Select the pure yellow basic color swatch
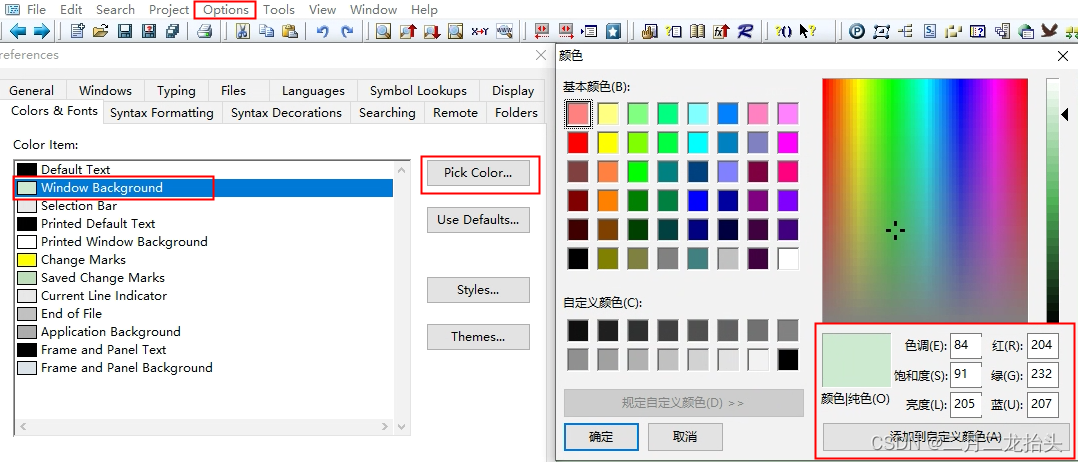1078x462 pixels. click(x=608, y=142)
